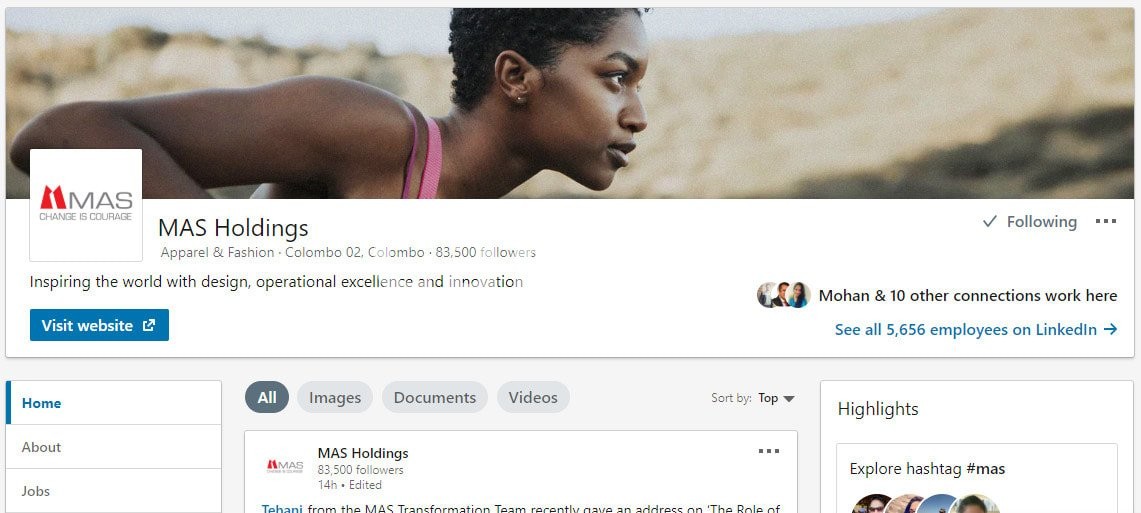Click the Tehani name link in post

(x=282, y=508)
